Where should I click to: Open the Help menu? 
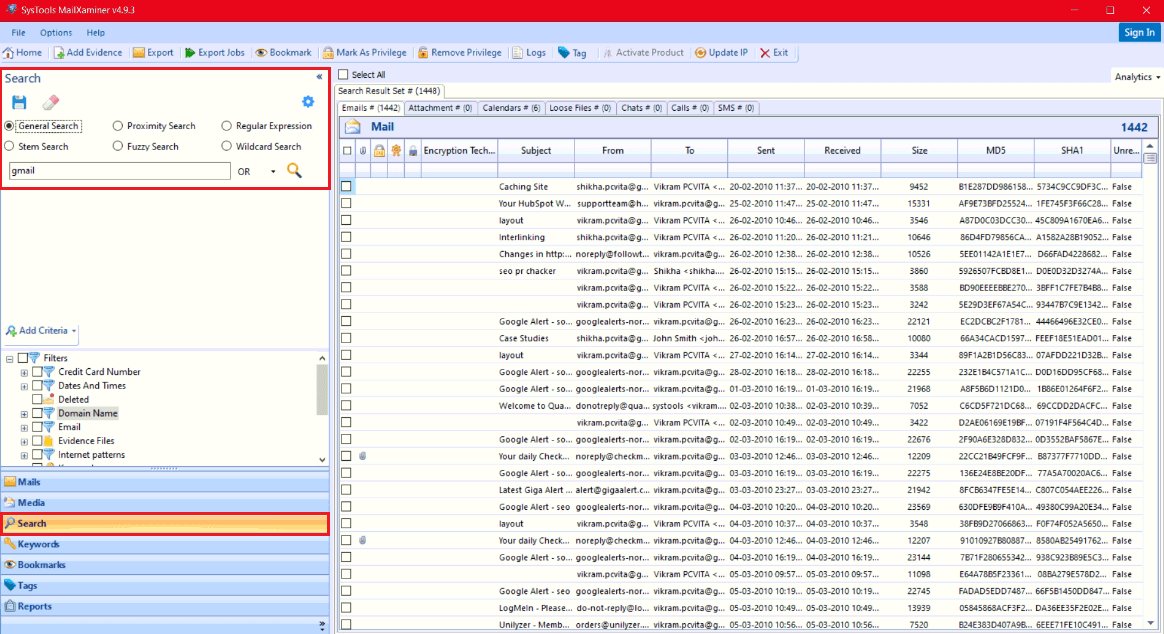click(x=96, y=33)
